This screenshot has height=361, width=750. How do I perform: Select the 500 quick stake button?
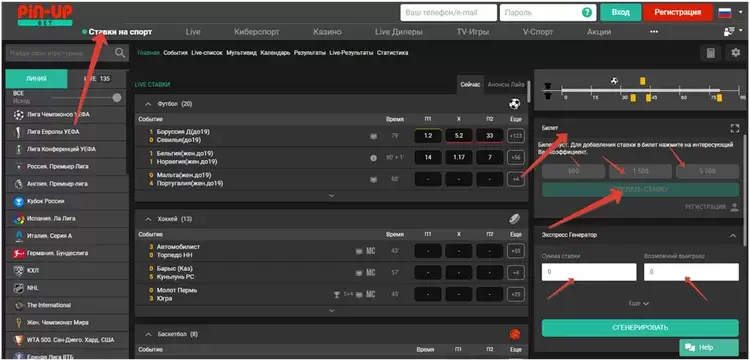[574, 171]
